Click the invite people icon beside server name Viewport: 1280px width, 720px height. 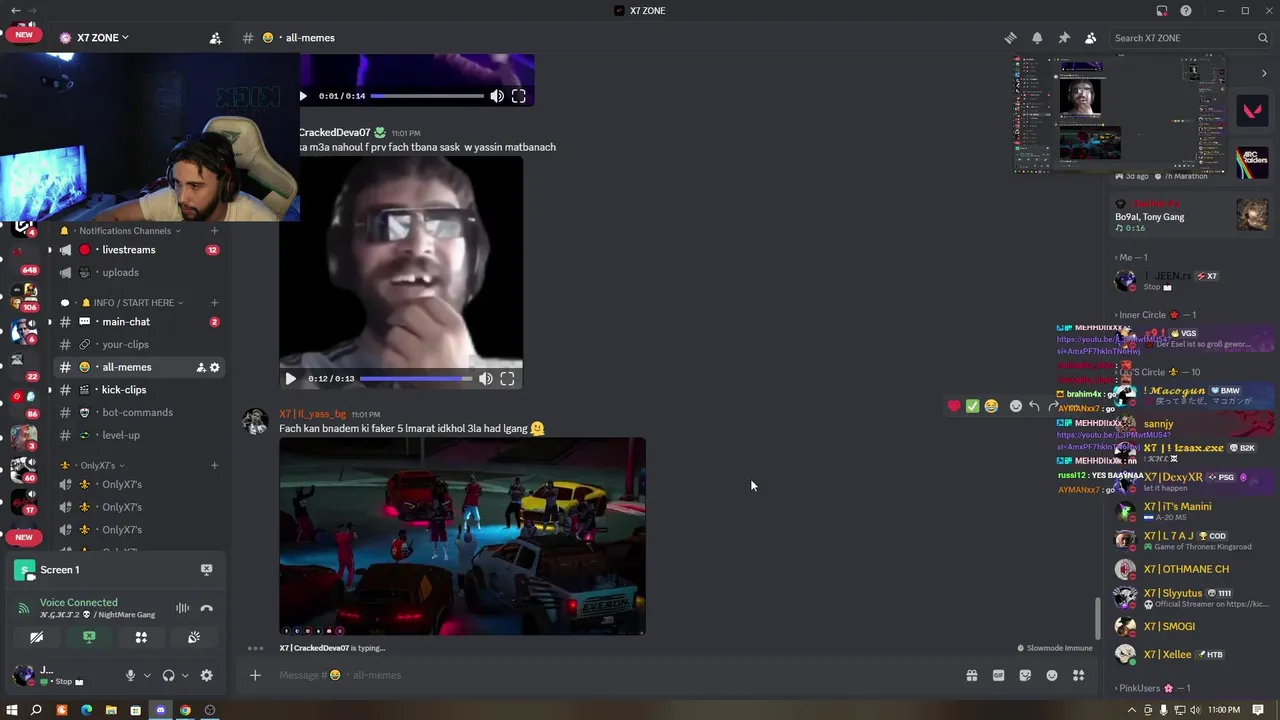point(215,38)
